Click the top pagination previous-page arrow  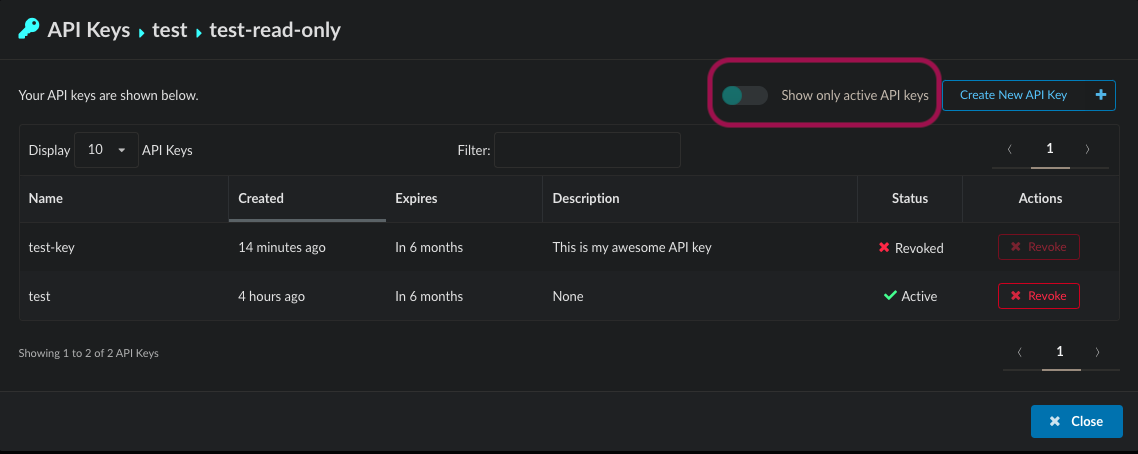(1010, 149)
